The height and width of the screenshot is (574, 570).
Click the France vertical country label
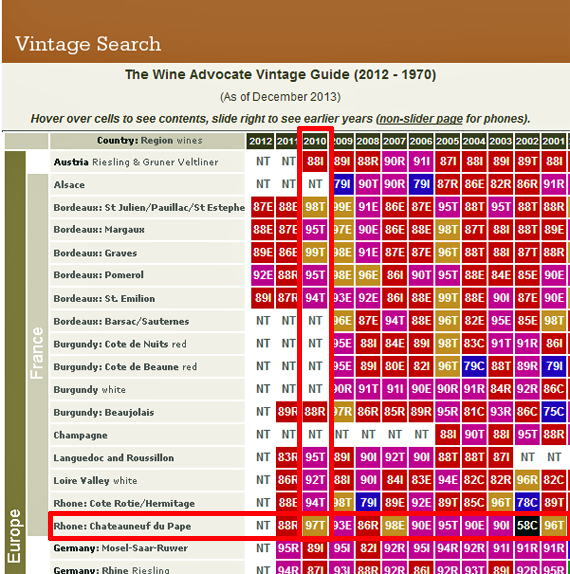point(37,353)
